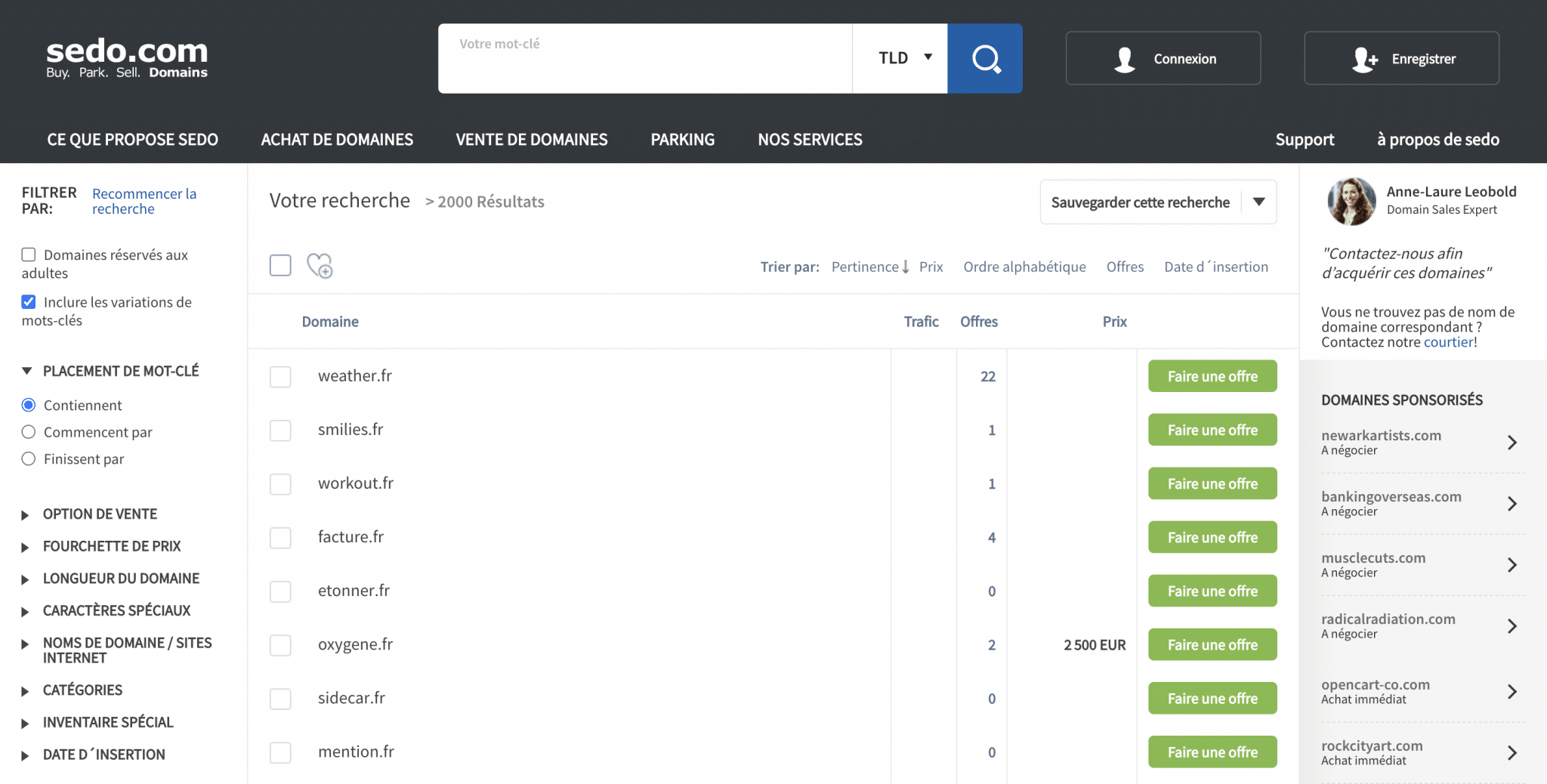1547x784 pixels.
Task: Click the sedo.com logo
Action: point(127,58)
